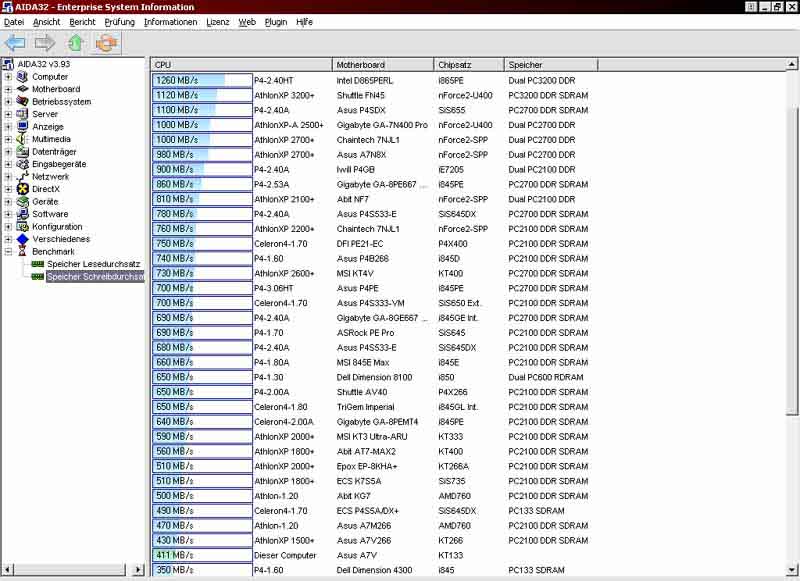Click the blue Verschiedenes diamond icon

pyautogui.click(x=22, y=239)
